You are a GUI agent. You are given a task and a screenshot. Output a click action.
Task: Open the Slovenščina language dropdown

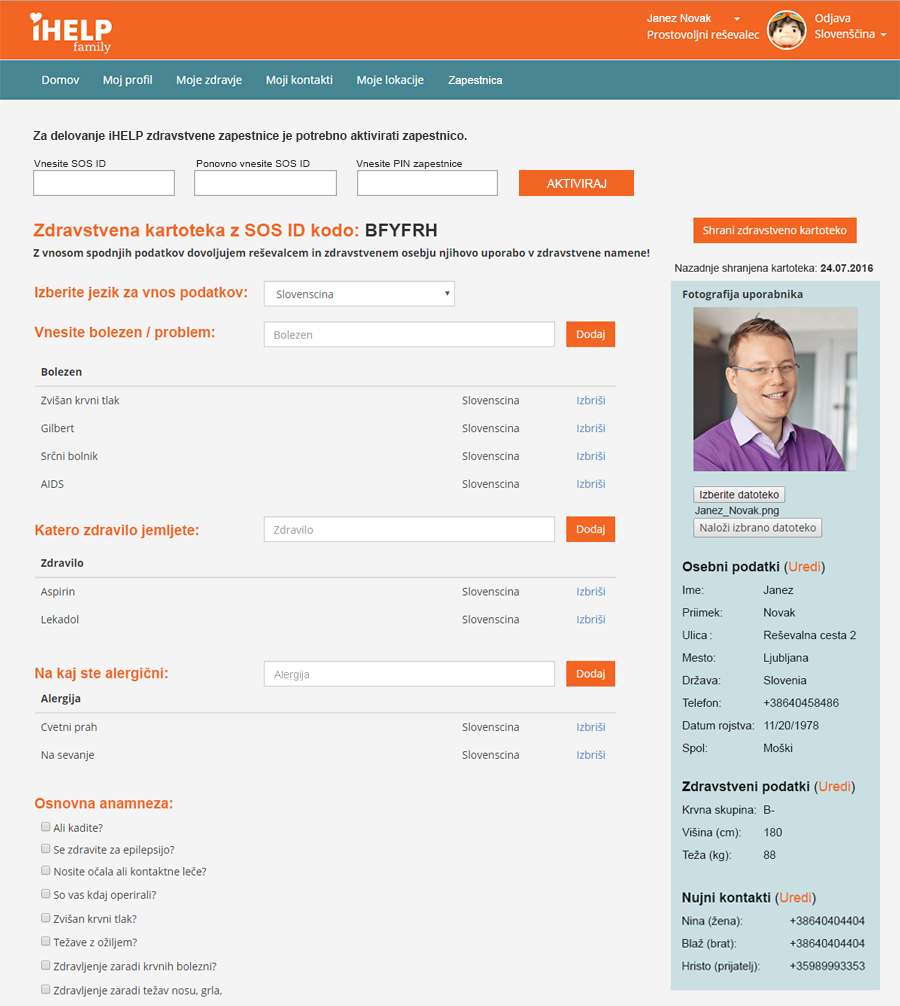pos(850,35)
